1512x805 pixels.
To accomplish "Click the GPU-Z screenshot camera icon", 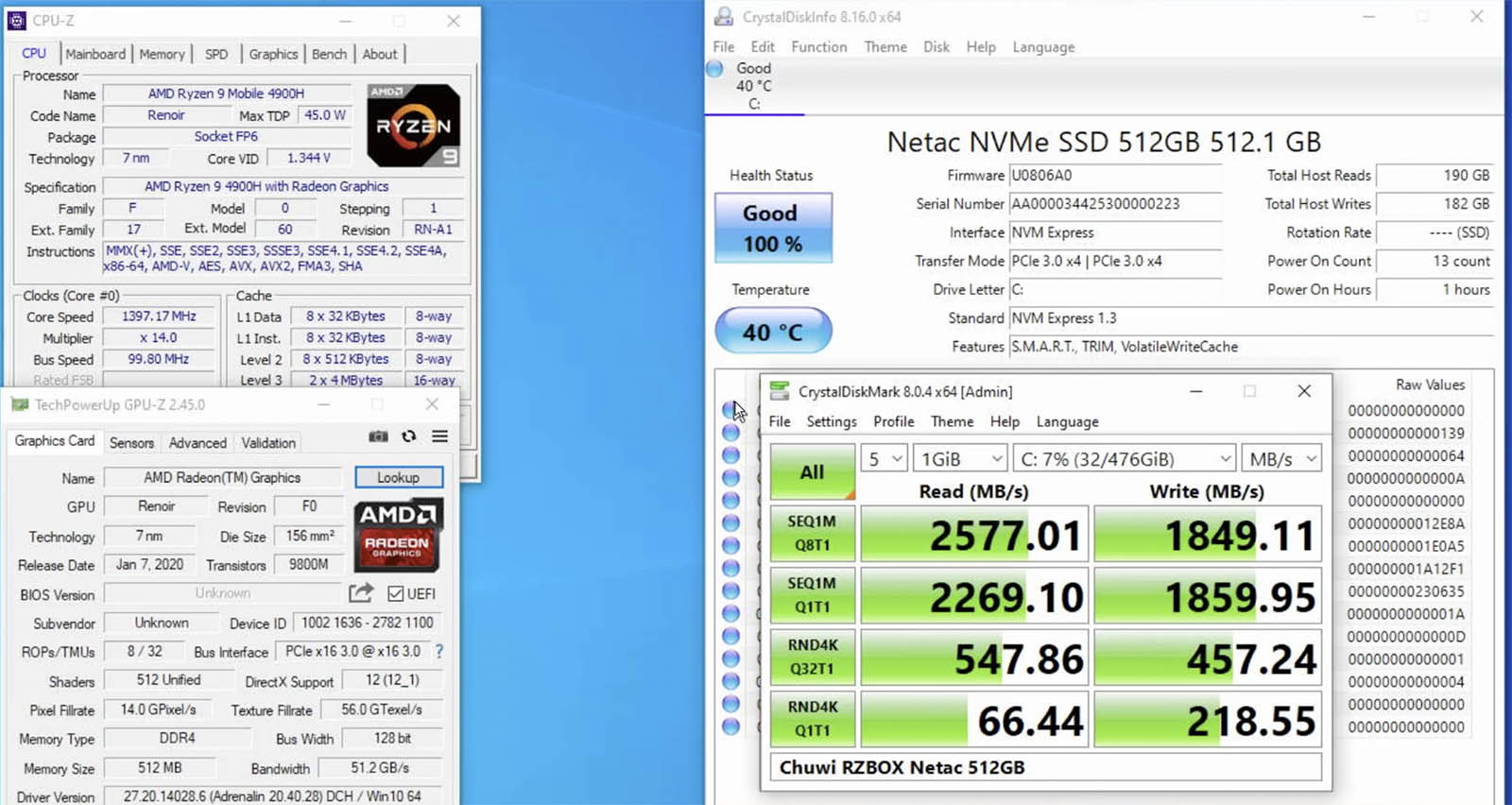I will tap(378, 437).
